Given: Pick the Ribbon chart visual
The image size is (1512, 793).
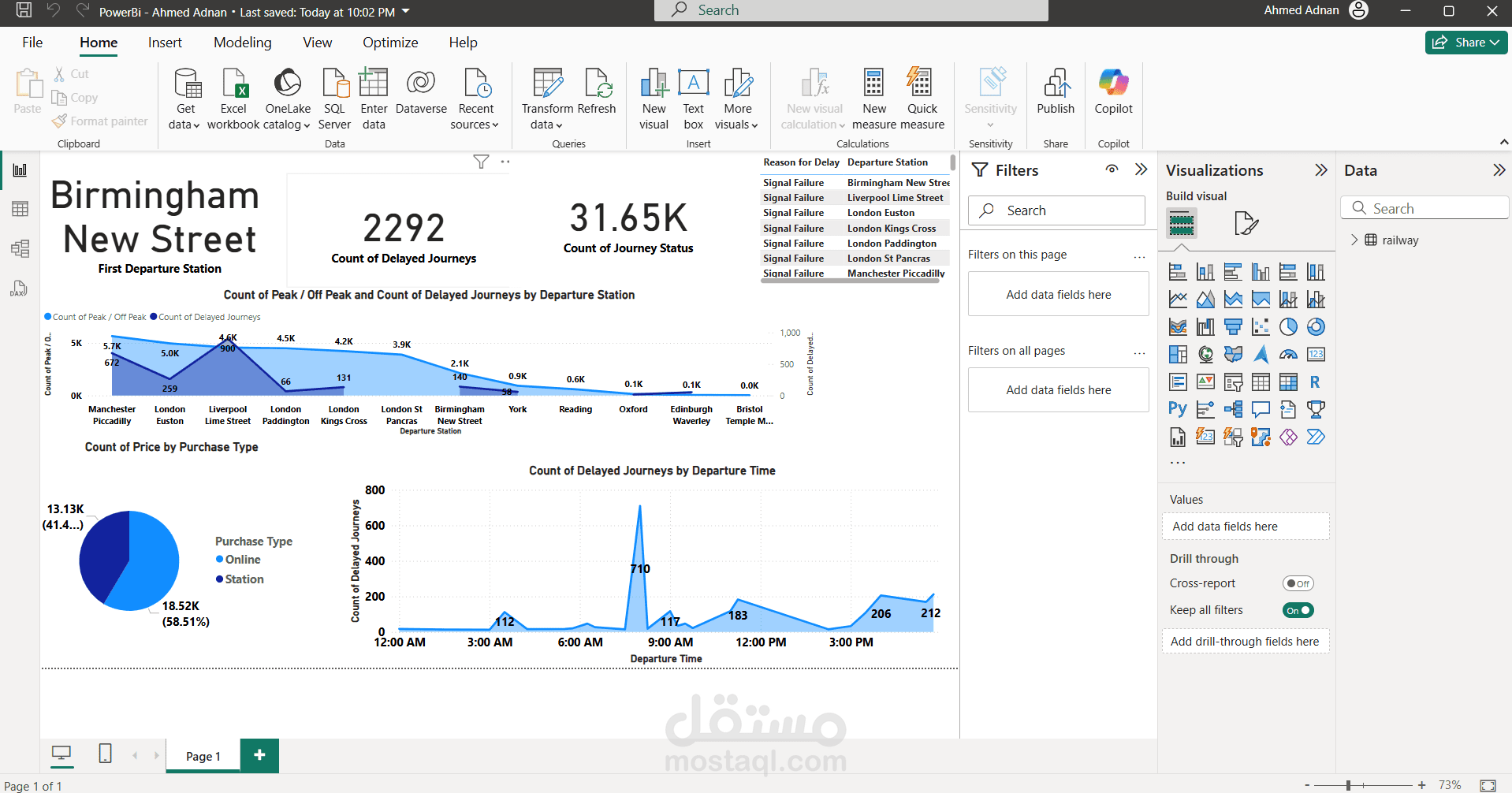Looking at the screenshot, I should point(1178,327).
